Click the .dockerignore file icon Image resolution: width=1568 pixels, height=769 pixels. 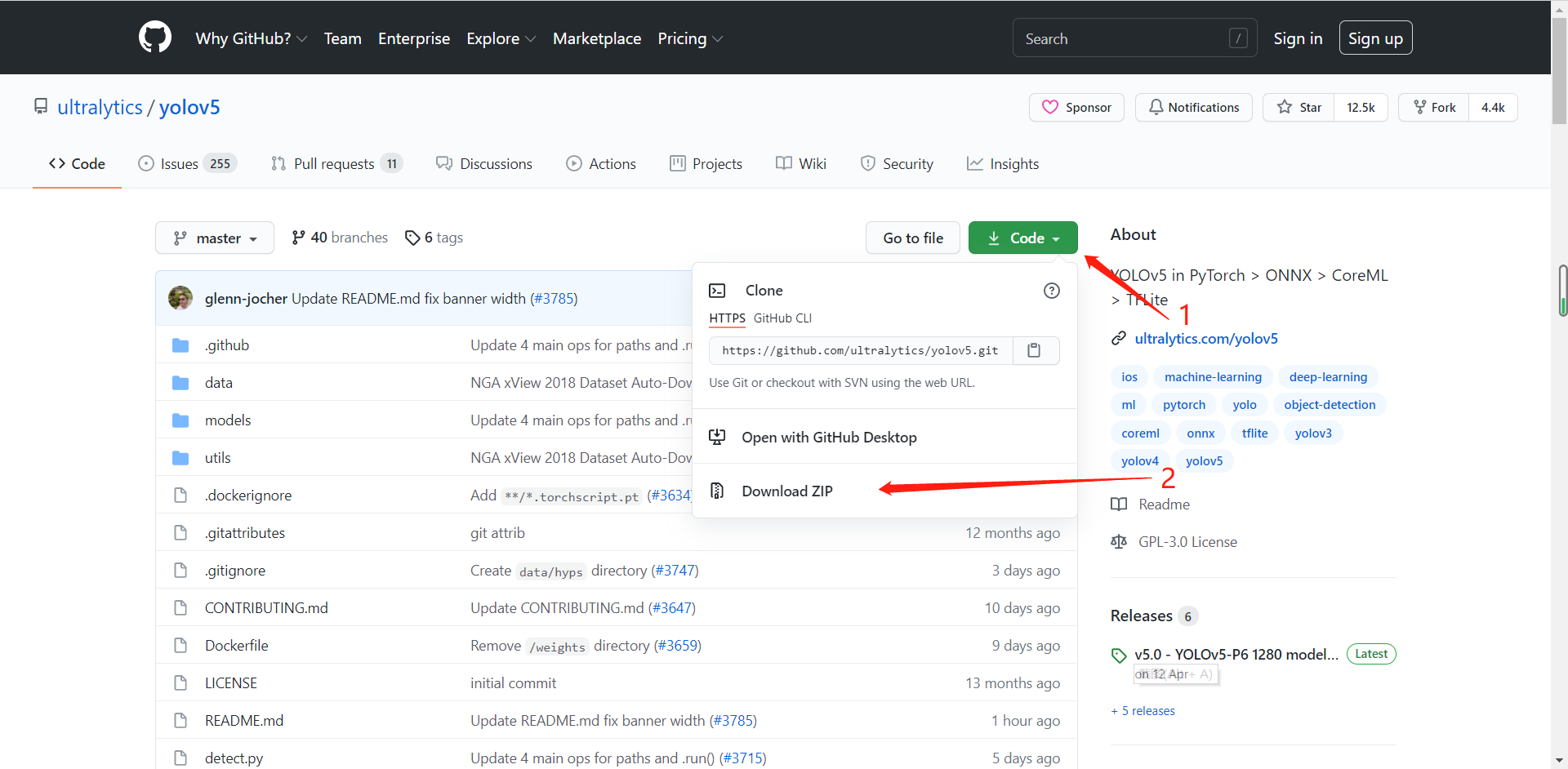180,496
